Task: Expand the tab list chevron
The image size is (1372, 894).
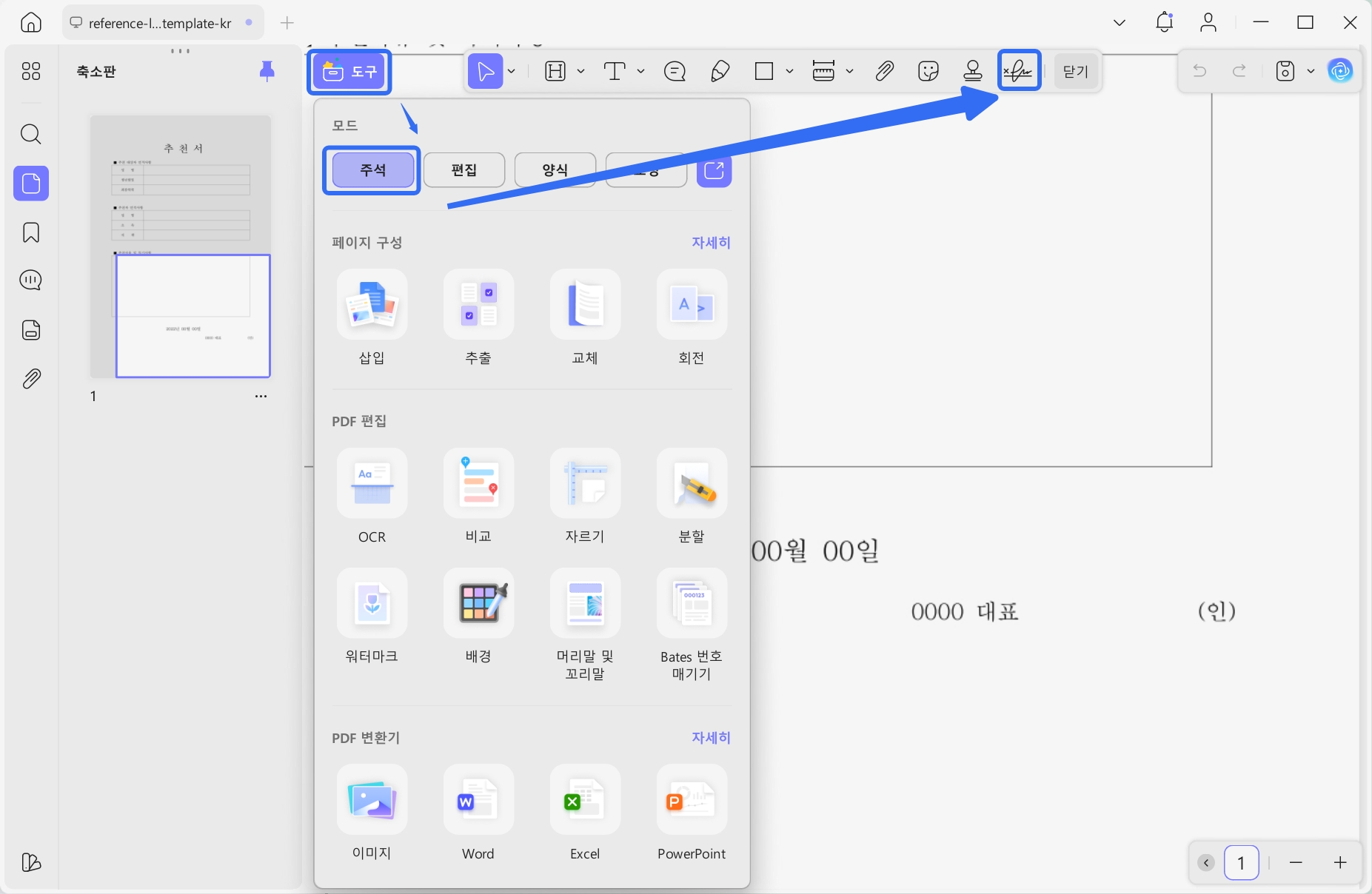Action: click(x=1120, y=23)
